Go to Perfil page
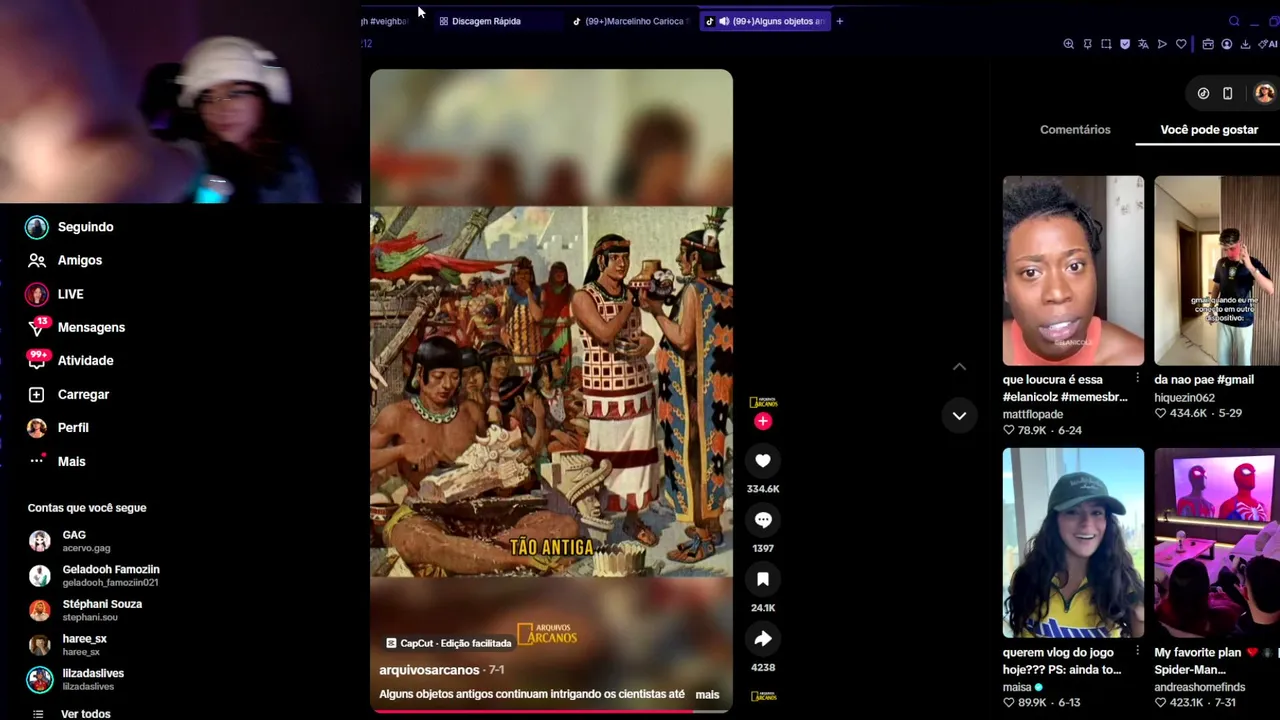Viewport: 1280px width, 720px height. [x=58, y=427]
